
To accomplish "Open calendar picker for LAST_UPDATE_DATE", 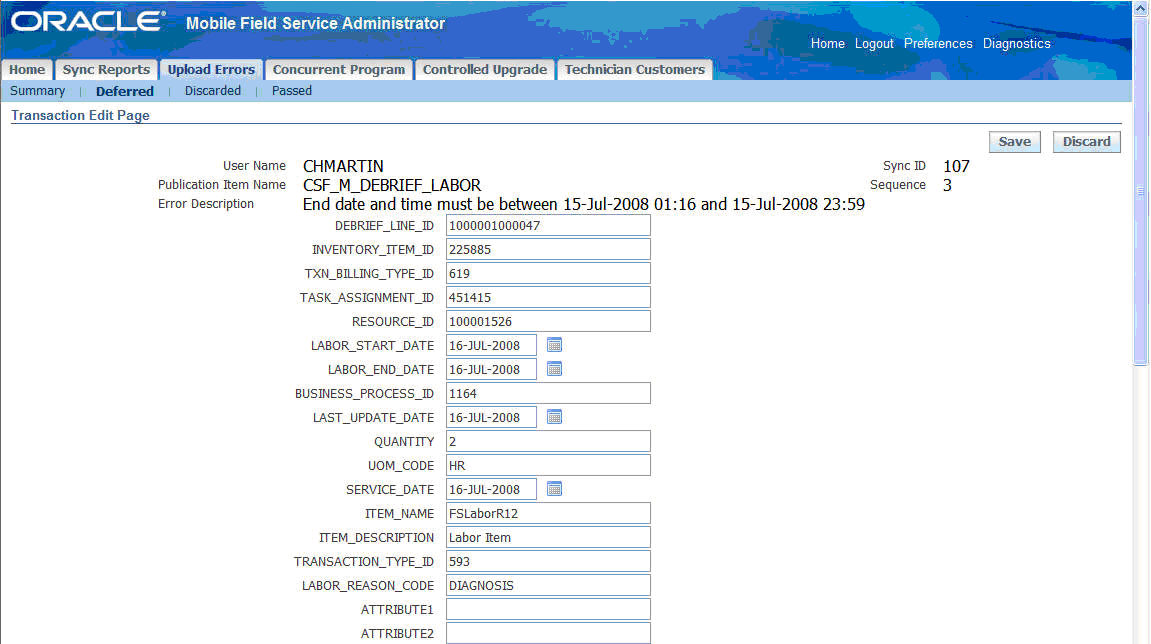I will coord(554,417).
